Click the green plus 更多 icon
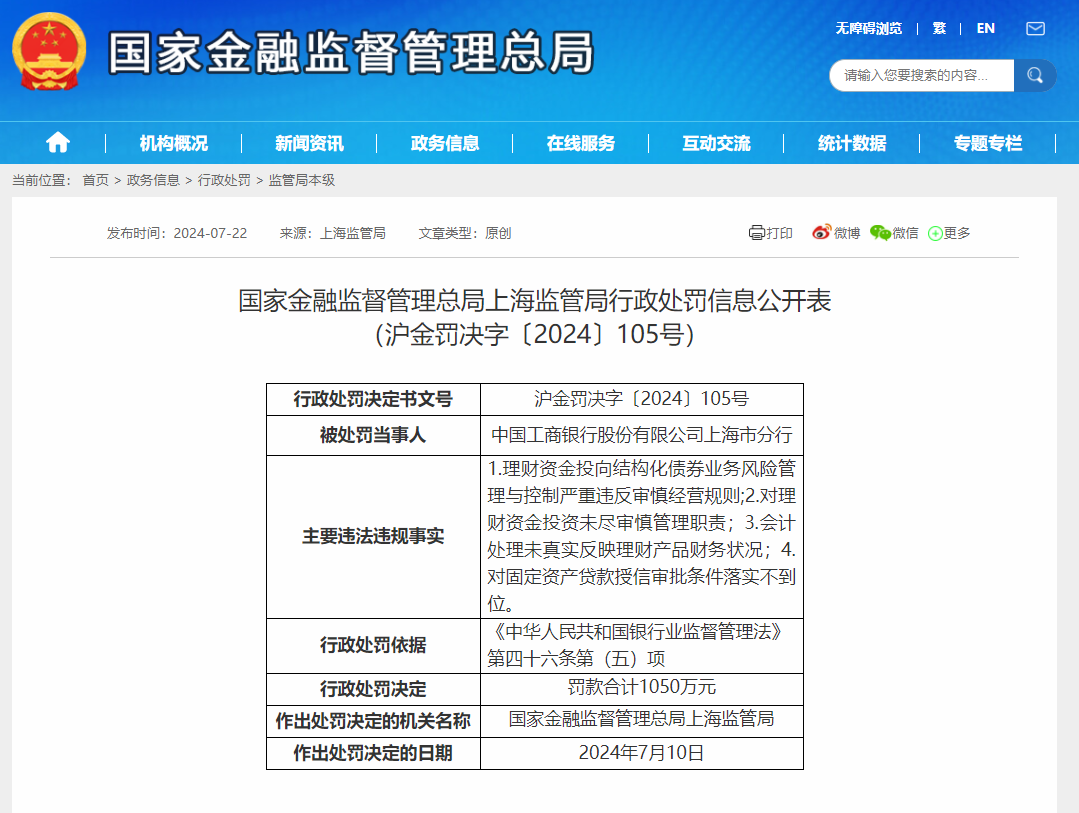Screen dimensions: 1079x813 [x=935, y=233]
